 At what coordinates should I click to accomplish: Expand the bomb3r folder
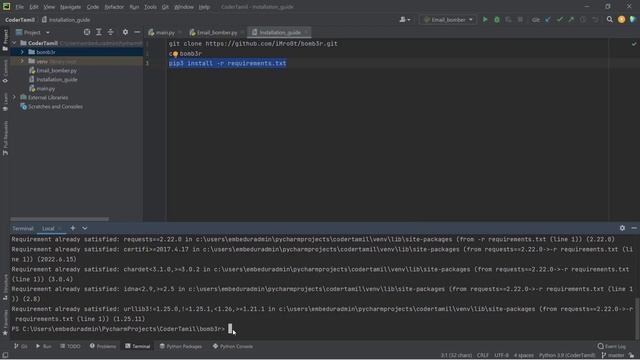(x=22, y=52)
